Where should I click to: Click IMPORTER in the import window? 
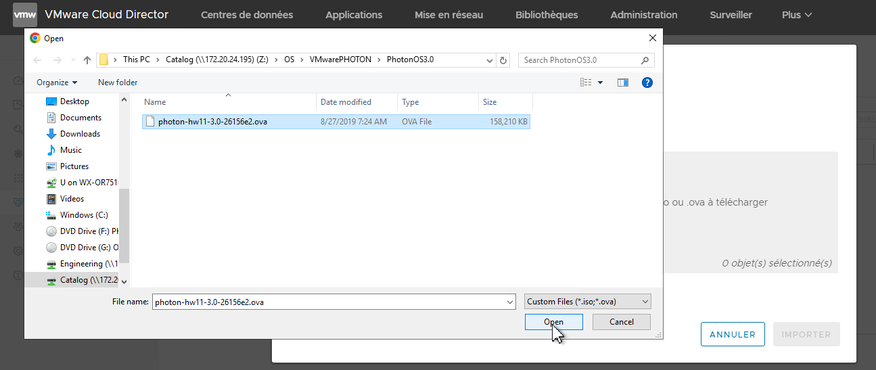pyautogui.click(x=806, y=335)
